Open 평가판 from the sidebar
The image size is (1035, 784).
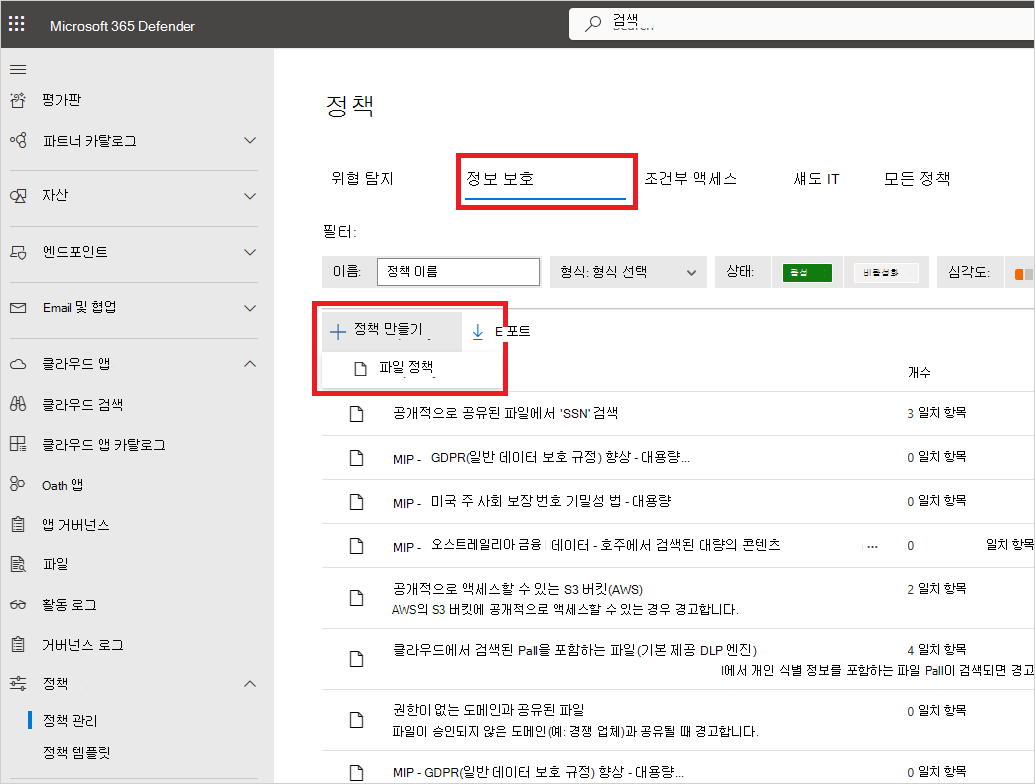[61, 100]
